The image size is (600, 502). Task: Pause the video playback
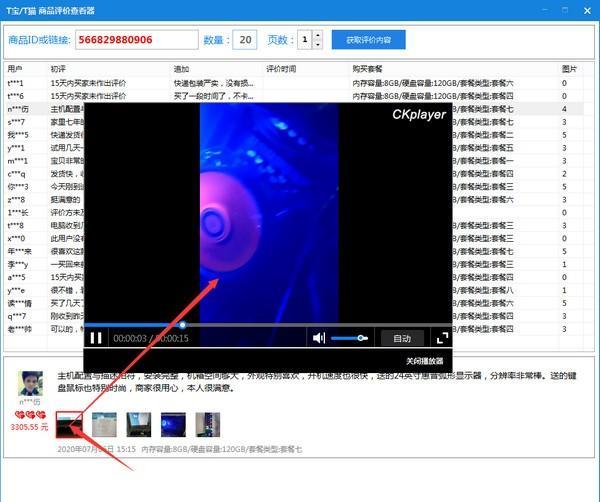(x=96, y=338)
